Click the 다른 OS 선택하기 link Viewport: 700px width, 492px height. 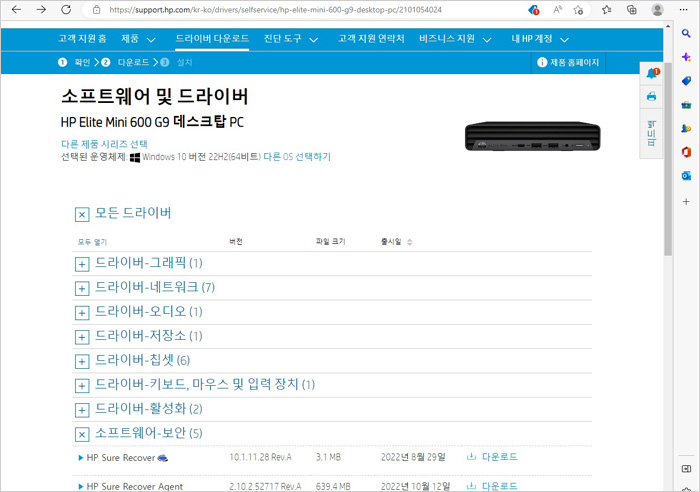tap(297, 157)
